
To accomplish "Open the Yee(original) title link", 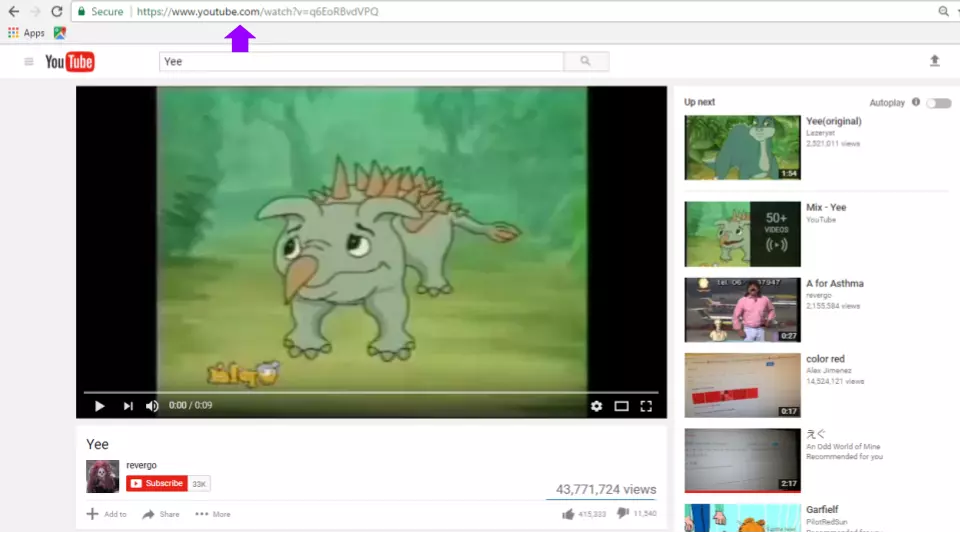I will point(833,121).
